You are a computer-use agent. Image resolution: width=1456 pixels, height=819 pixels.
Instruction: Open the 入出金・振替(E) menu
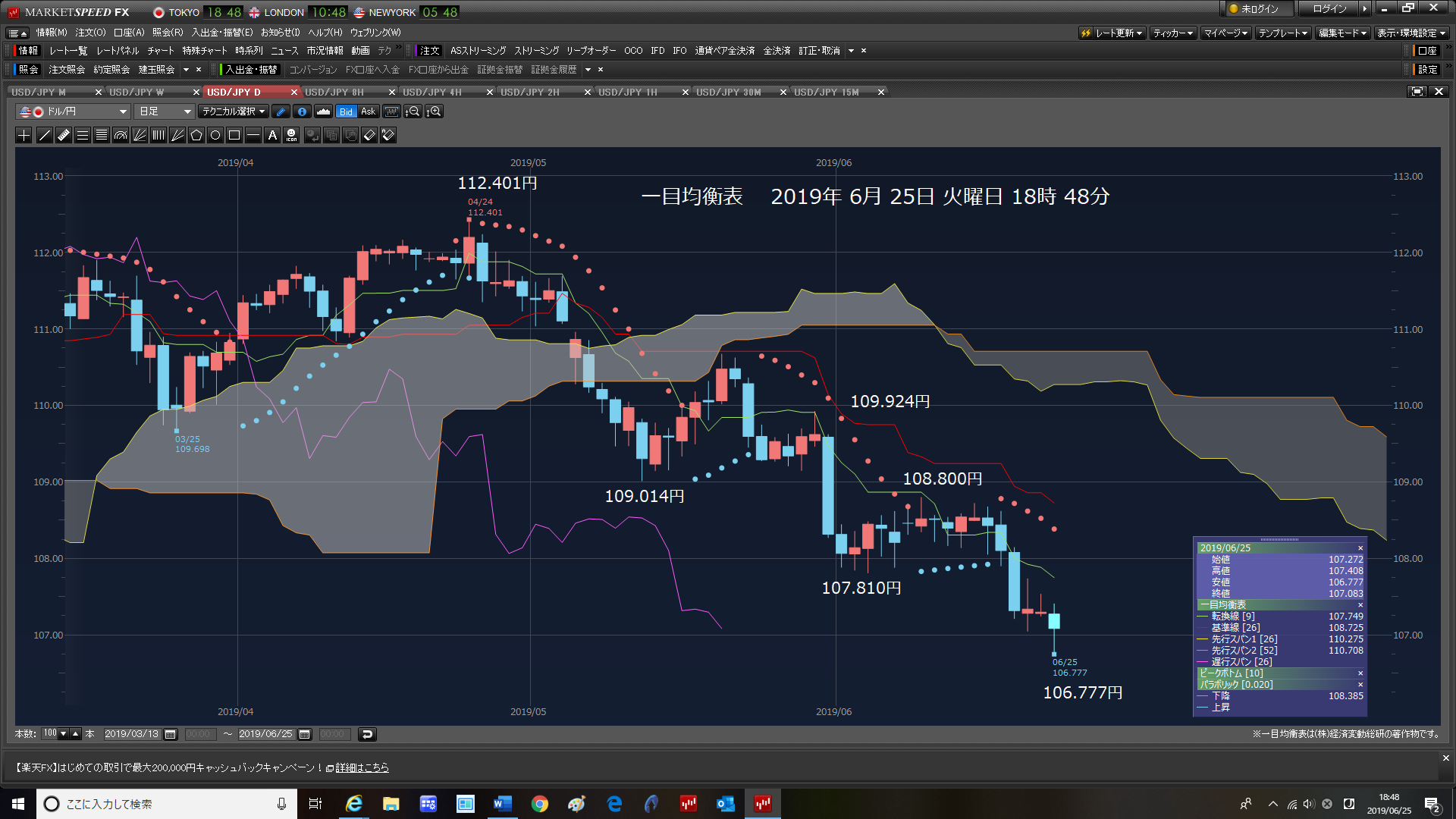point(221,33)
